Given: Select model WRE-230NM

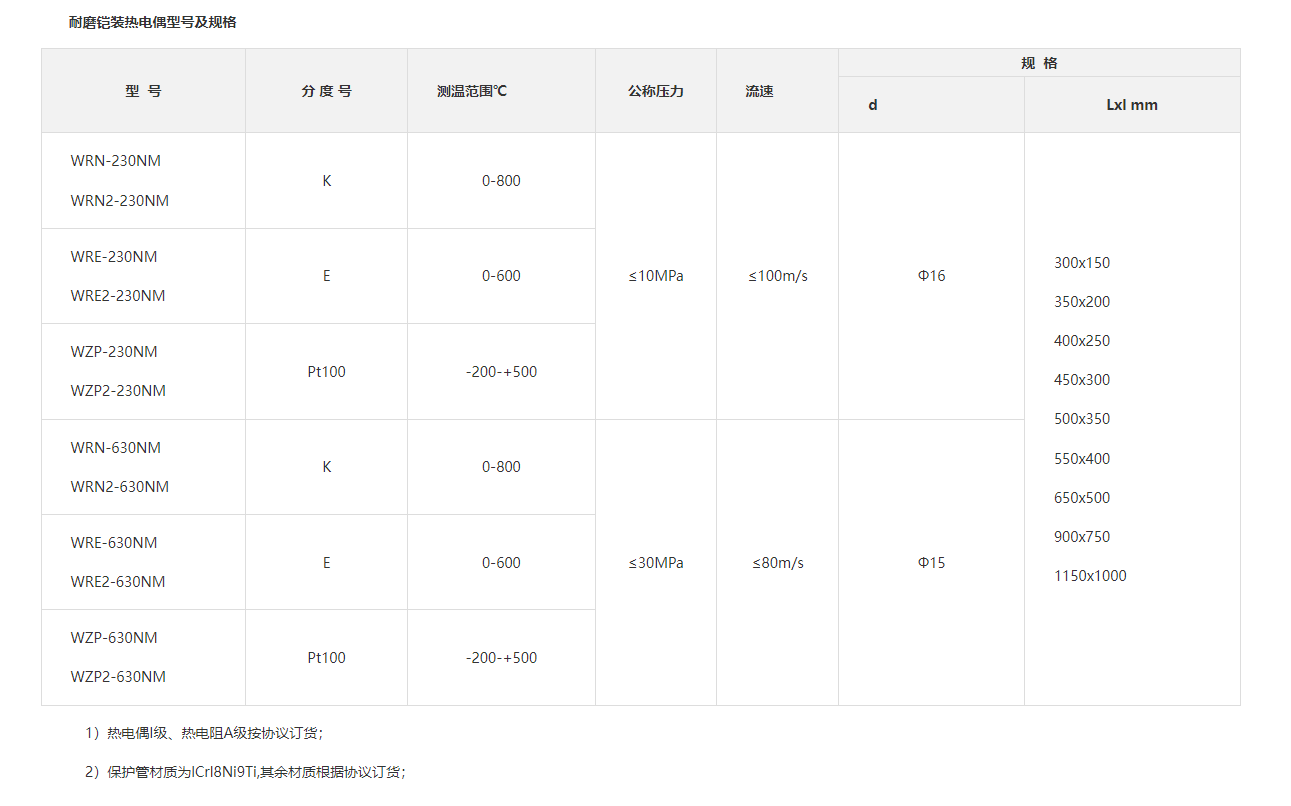Looking at the screenshot, I should (x=114, y=257).
